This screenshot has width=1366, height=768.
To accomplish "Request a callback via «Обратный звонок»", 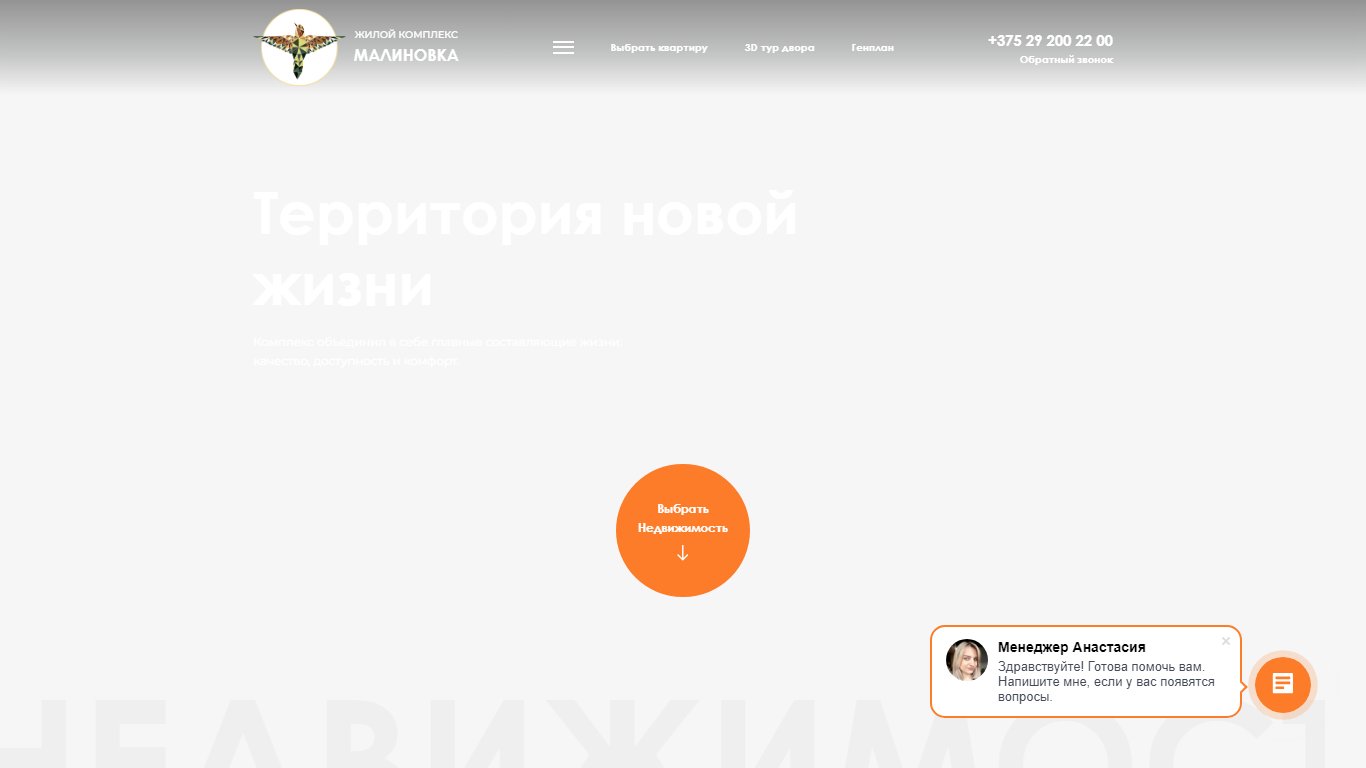I will pos(1066,60).
